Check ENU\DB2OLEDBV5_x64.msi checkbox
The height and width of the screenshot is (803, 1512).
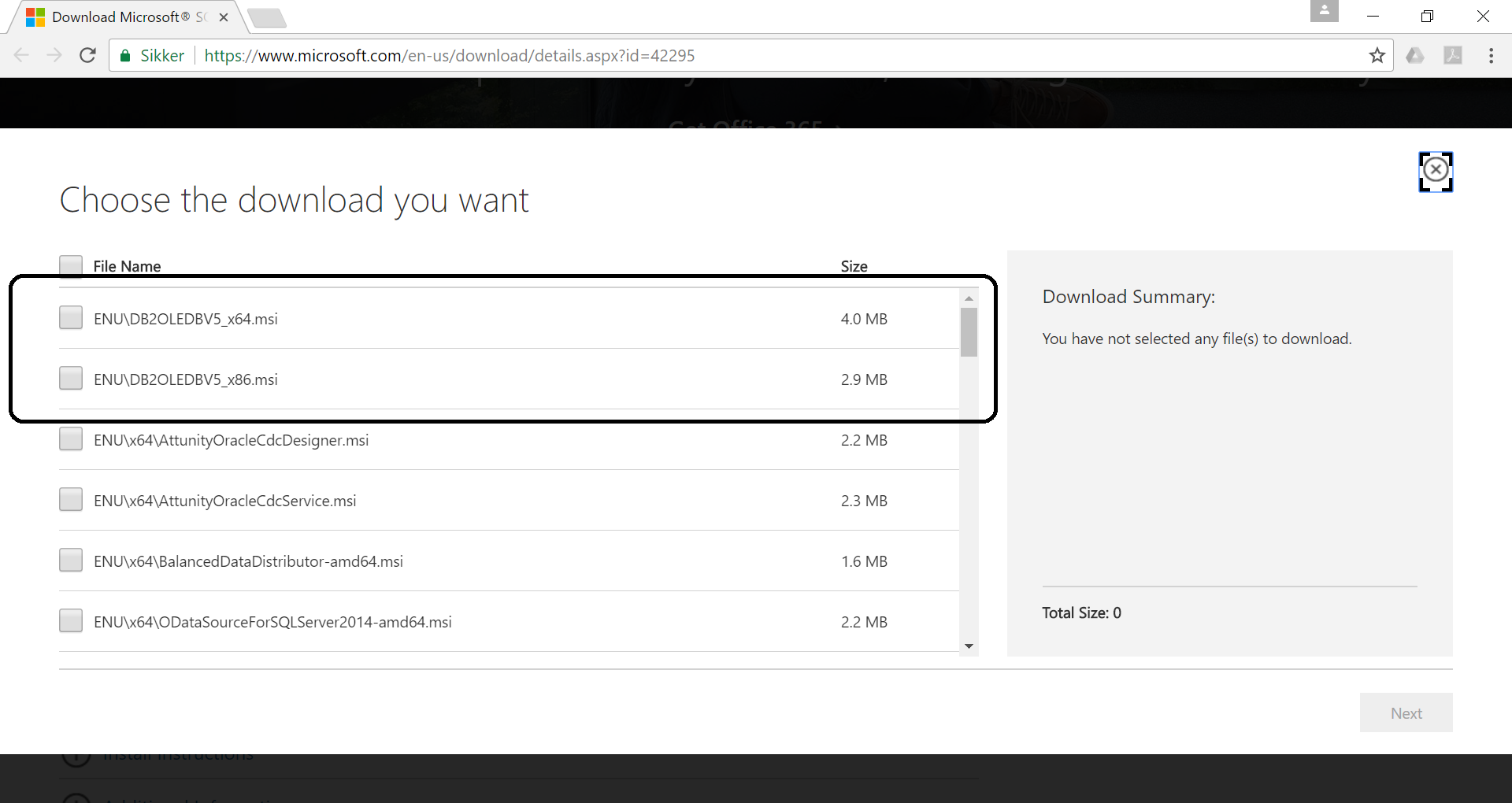click(71, 317)
